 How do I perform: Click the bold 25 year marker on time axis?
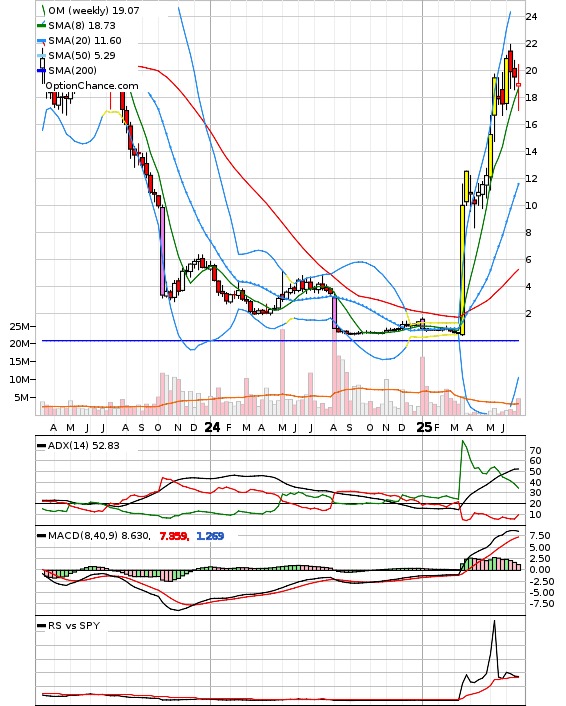(424, 427)
